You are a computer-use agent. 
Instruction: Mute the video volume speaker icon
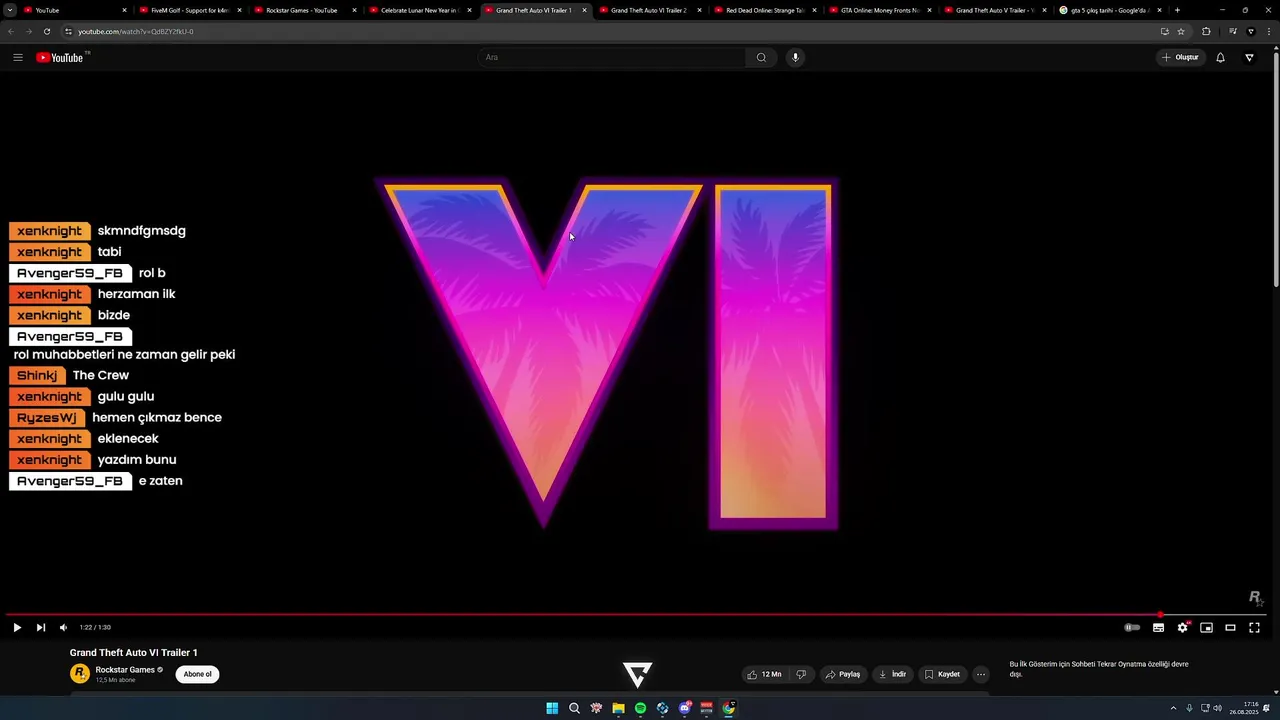tap(63, 627)
